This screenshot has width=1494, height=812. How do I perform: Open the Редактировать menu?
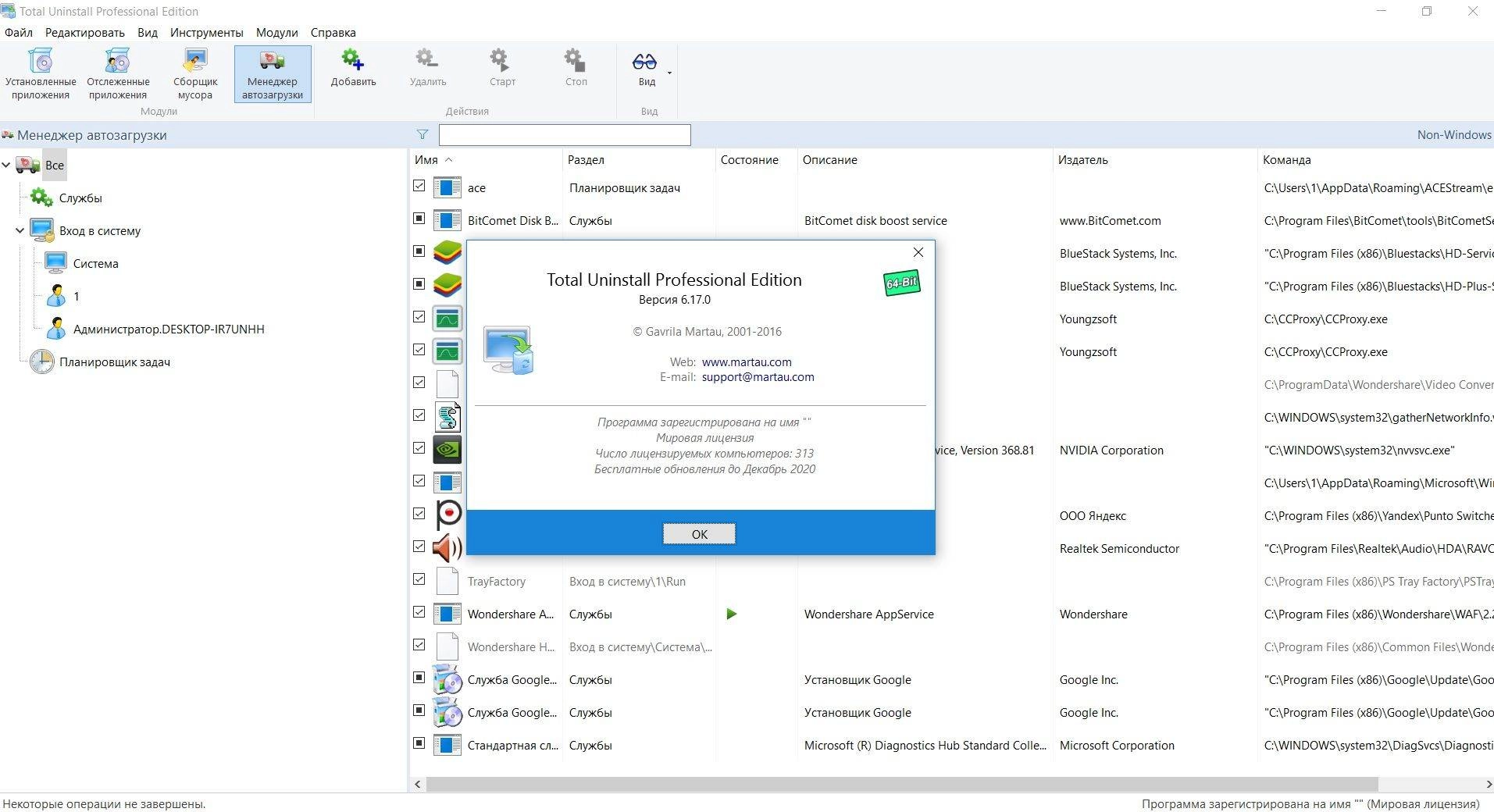[84, 32]
